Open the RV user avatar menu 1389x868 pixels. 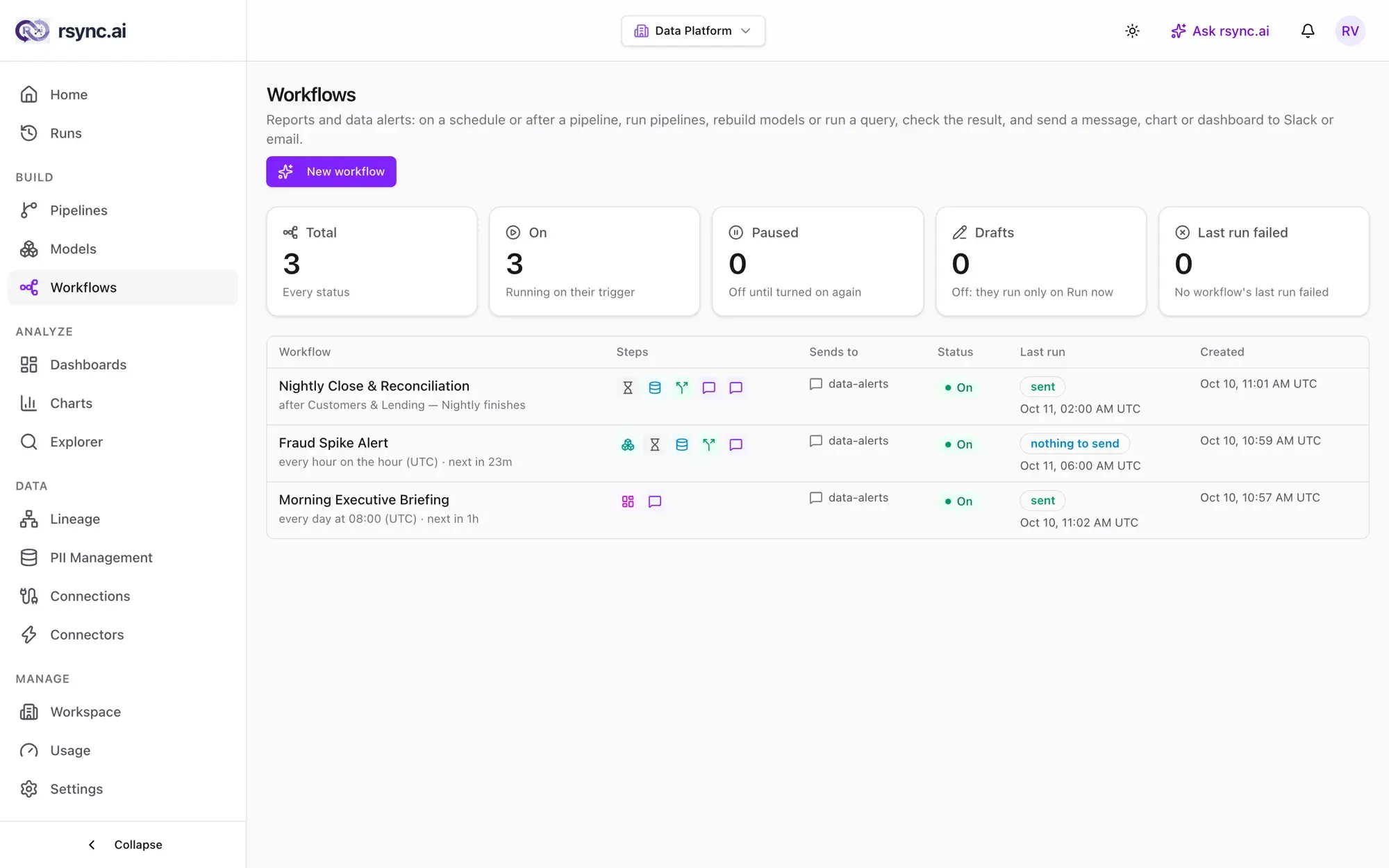[x=1349, y=31]
